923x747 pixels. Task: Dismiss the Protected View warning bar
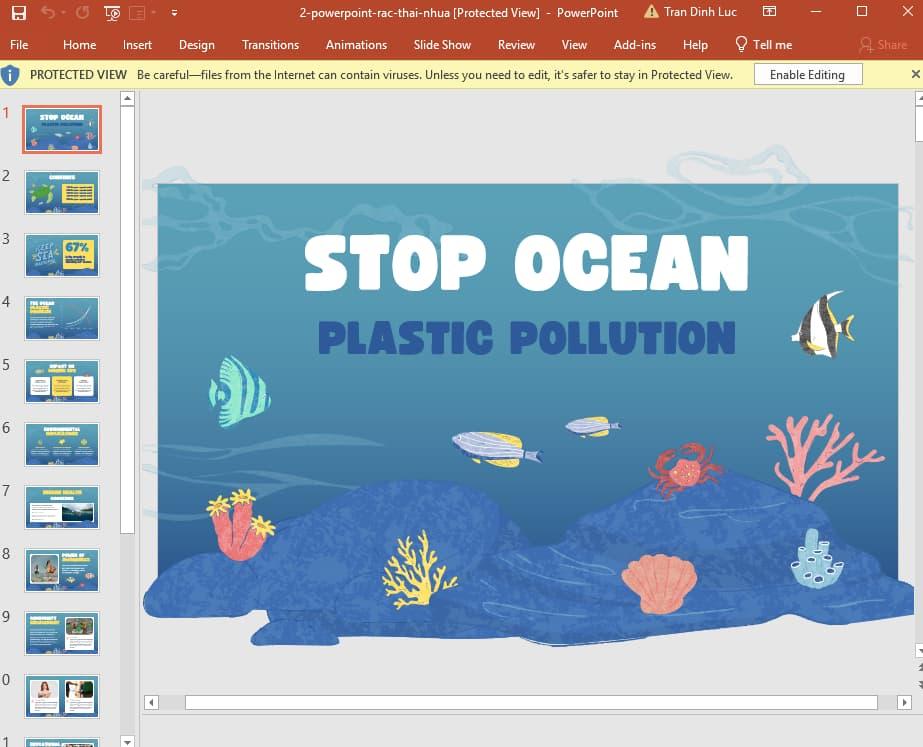(915, 74)
